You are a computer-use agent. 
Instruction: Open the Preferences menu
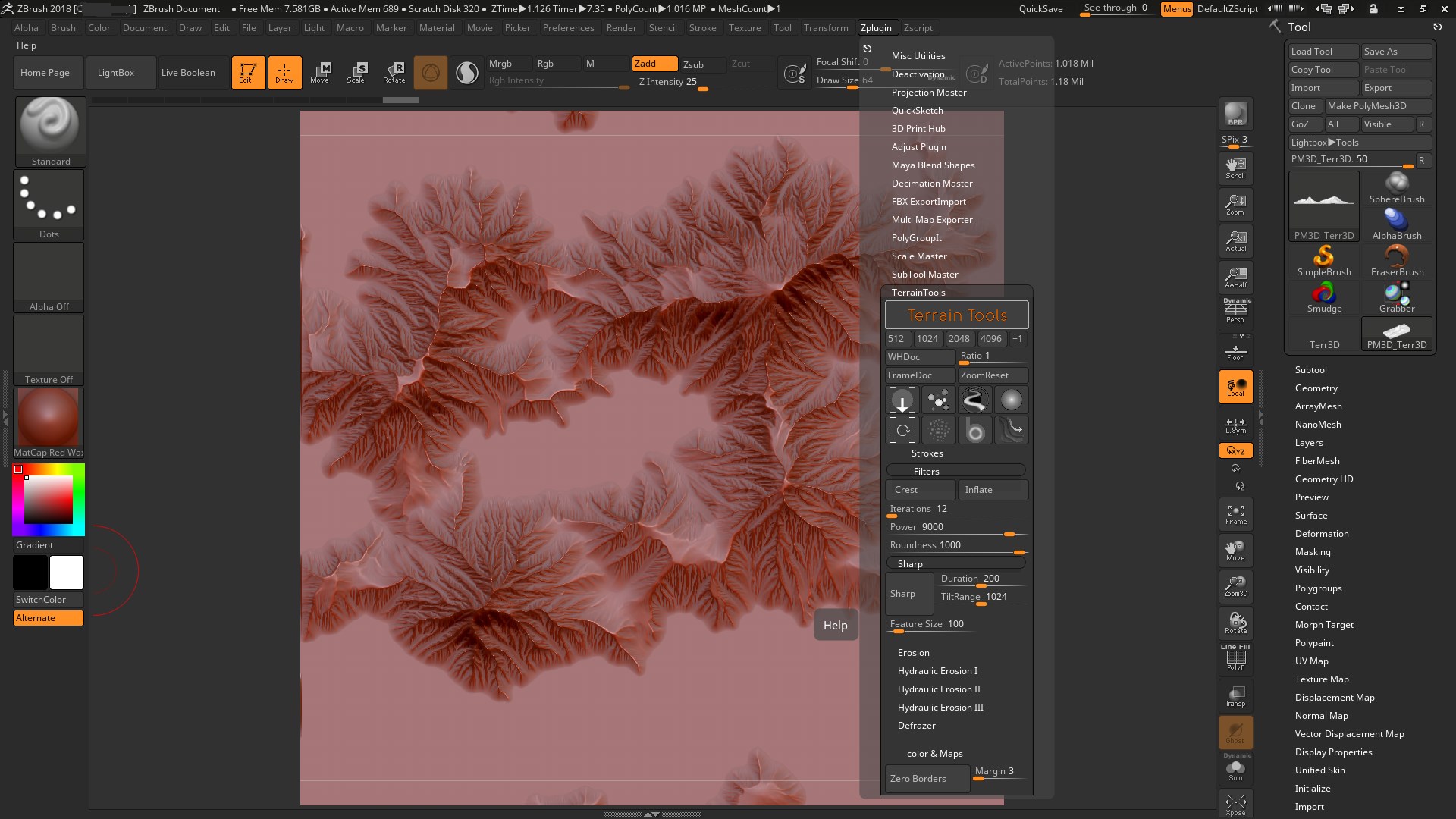click(x=568, y=28)
